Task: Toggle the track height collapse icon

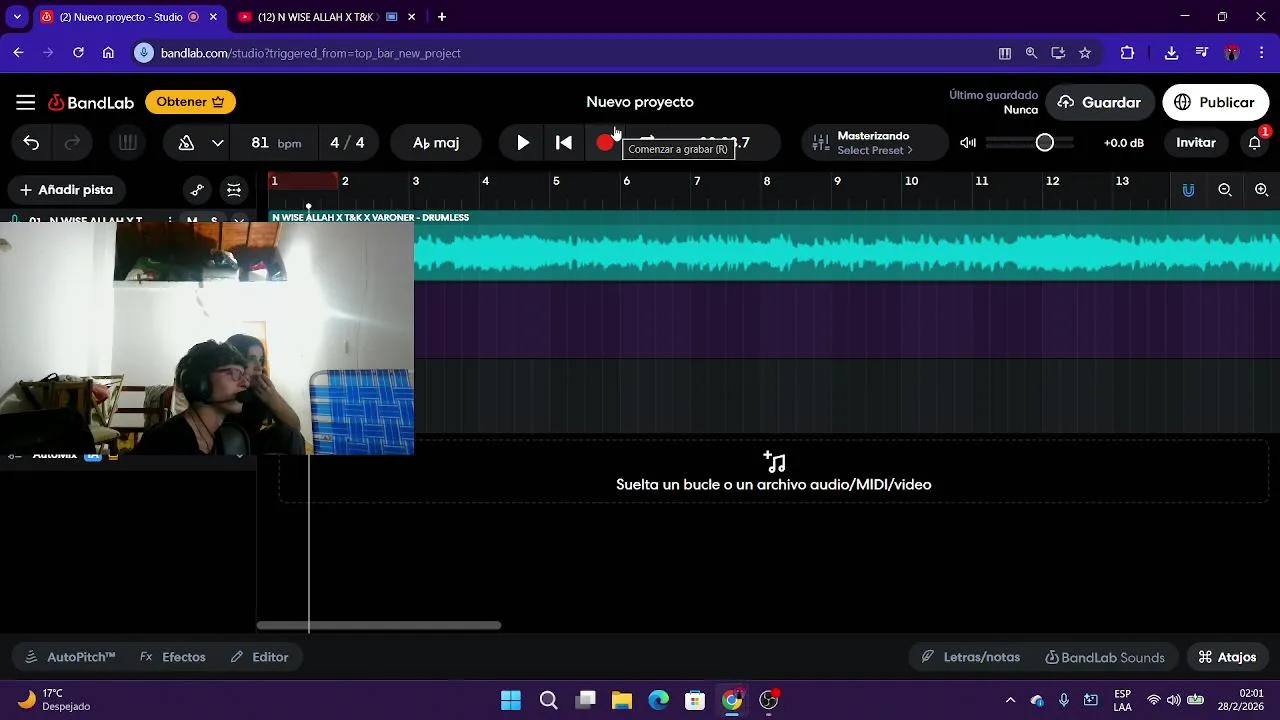Action: click(x=234, y=190)
